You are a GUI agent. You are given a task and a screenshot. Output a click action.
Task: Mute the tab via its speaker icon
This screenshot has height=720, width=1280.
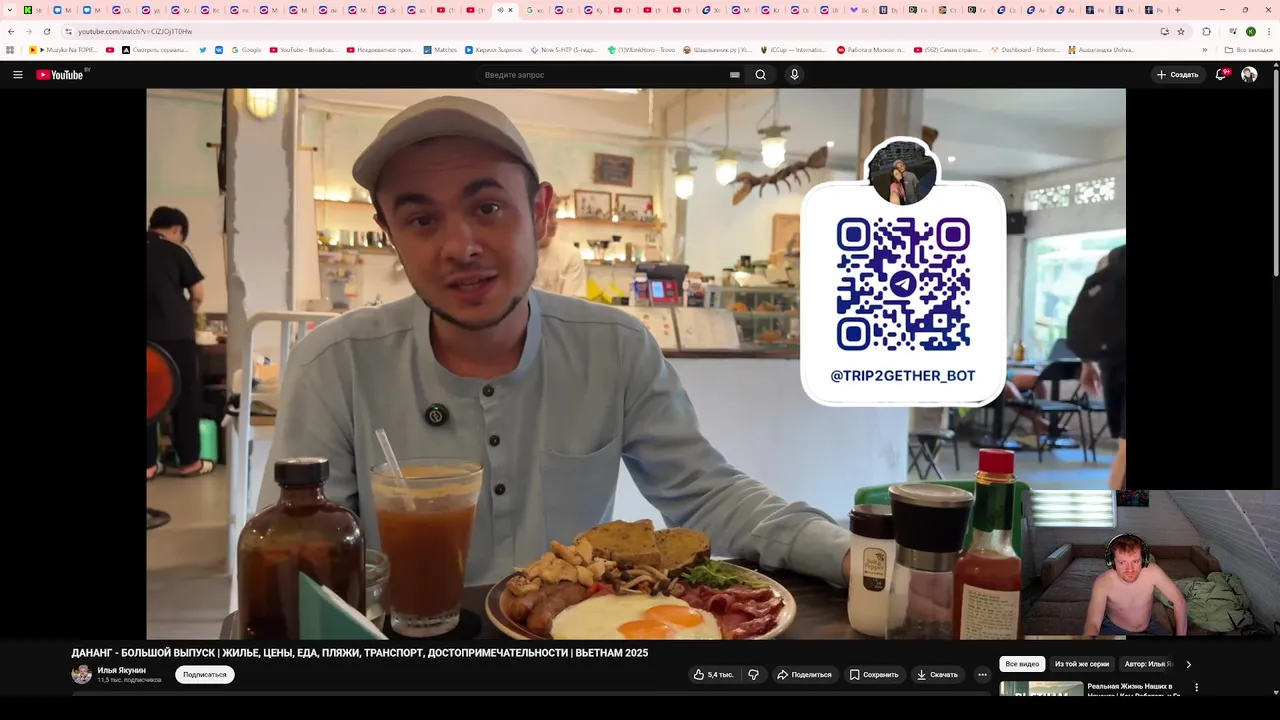pyautogui.click(x=499, y=10)
